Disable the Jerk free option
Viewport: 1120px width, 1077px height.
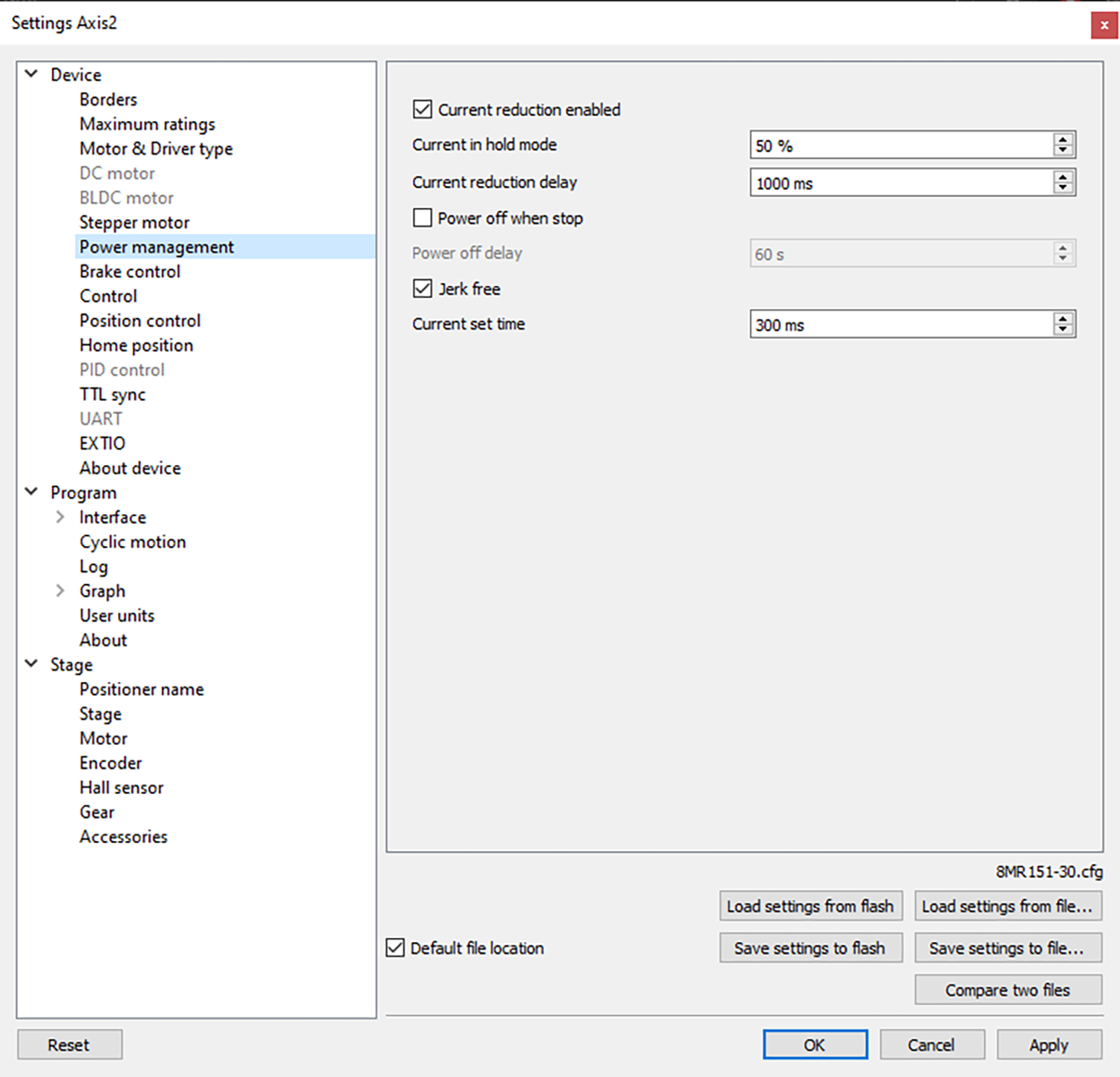pos(422,289)
